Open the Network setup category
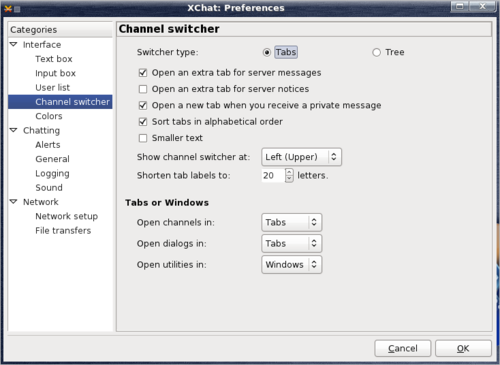Image resolution: width=500 pixels, height=365 pixels. (66, 216)
